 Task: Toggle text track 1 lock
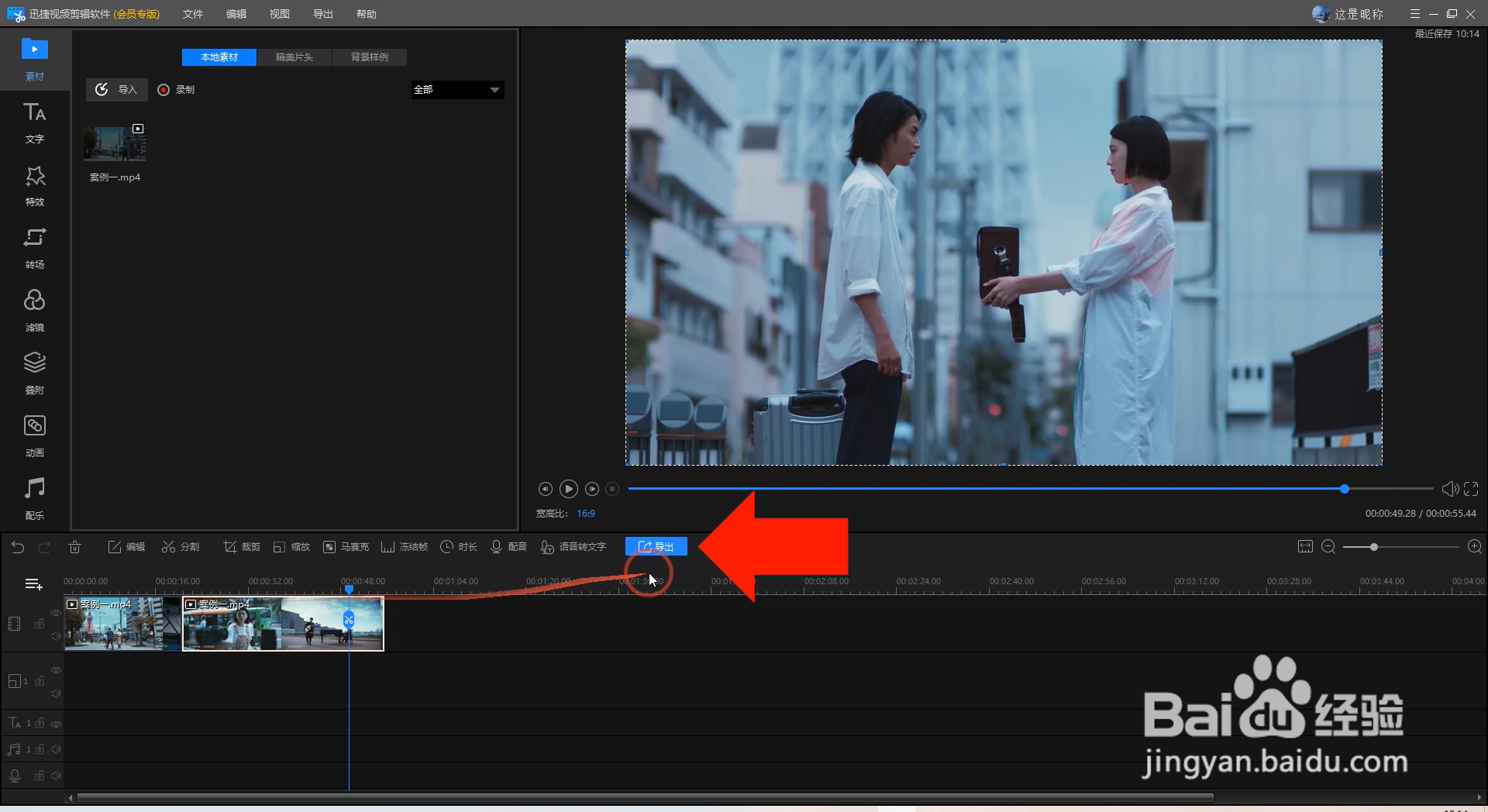(40, 723)
